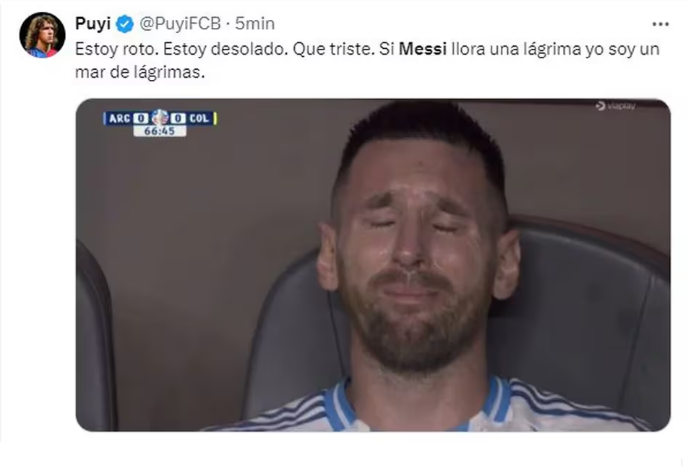The image size is (687, 466).
Task: Click the 5min timestamp
Action: click(255, 23)
